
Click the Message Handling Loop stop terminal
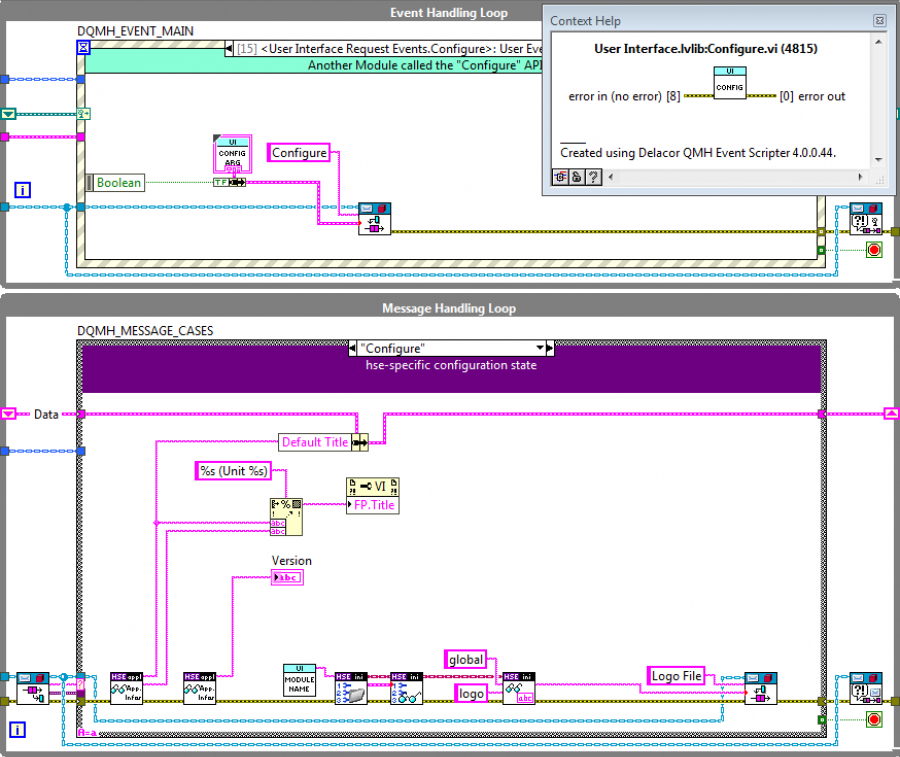(x=874, y=719)
